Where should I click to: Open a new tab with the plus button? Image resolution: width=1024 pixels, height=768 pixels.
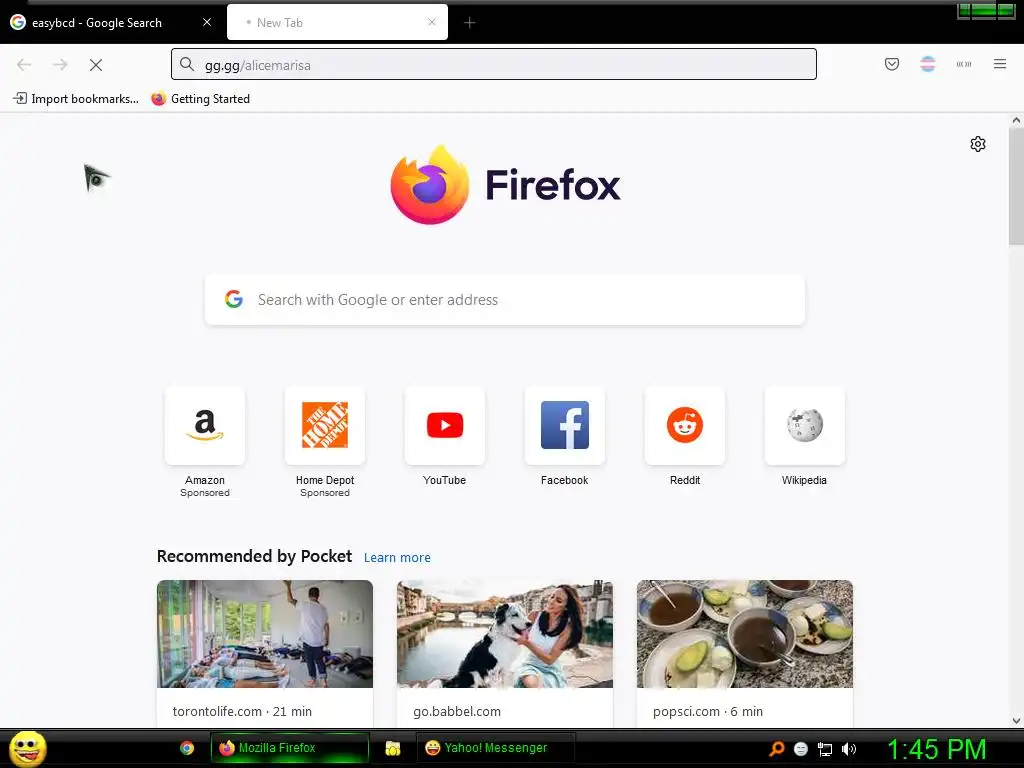(469, 23)
